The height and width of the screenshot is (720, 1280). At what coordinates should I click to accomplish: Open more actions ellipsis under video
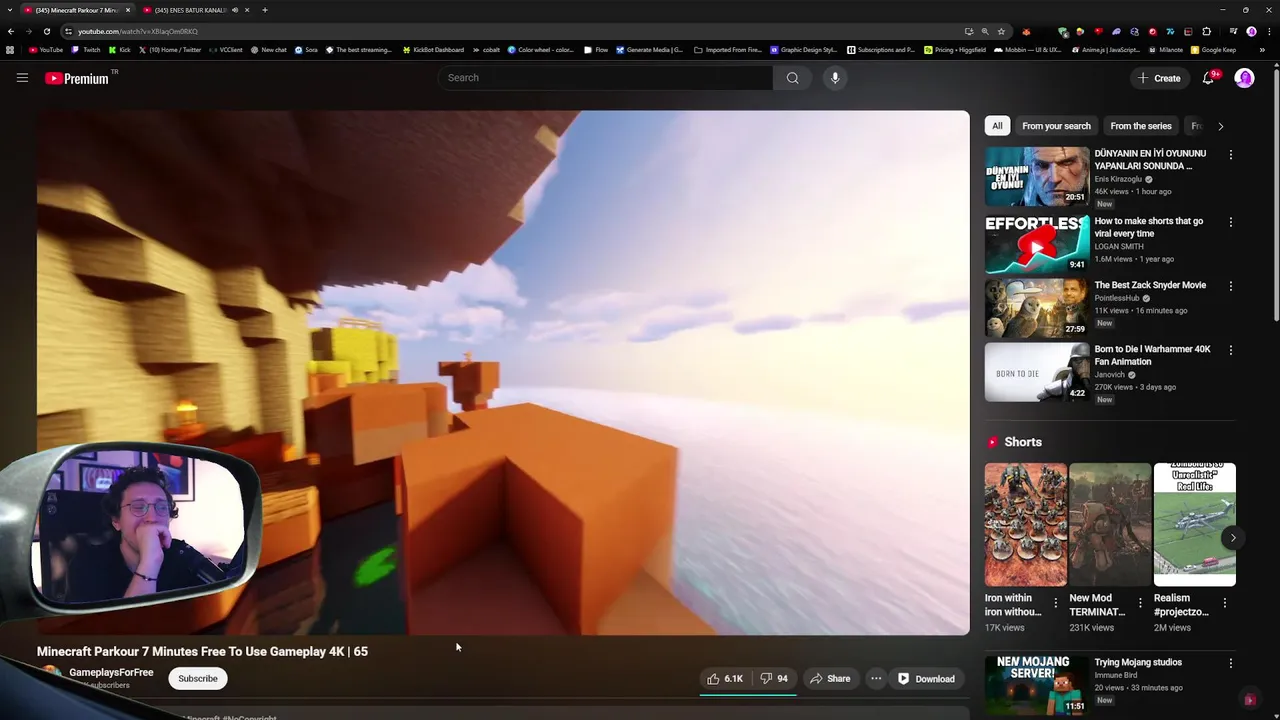876,679
